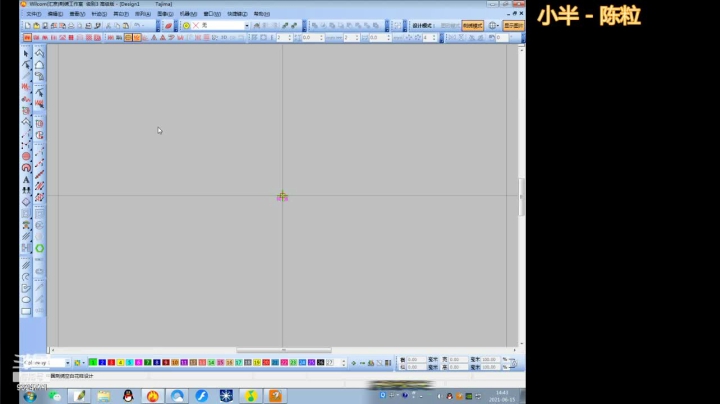Select the rectangle tool in left toolbox
Screen dimensions: 720x404
click(x=26, y=311)
